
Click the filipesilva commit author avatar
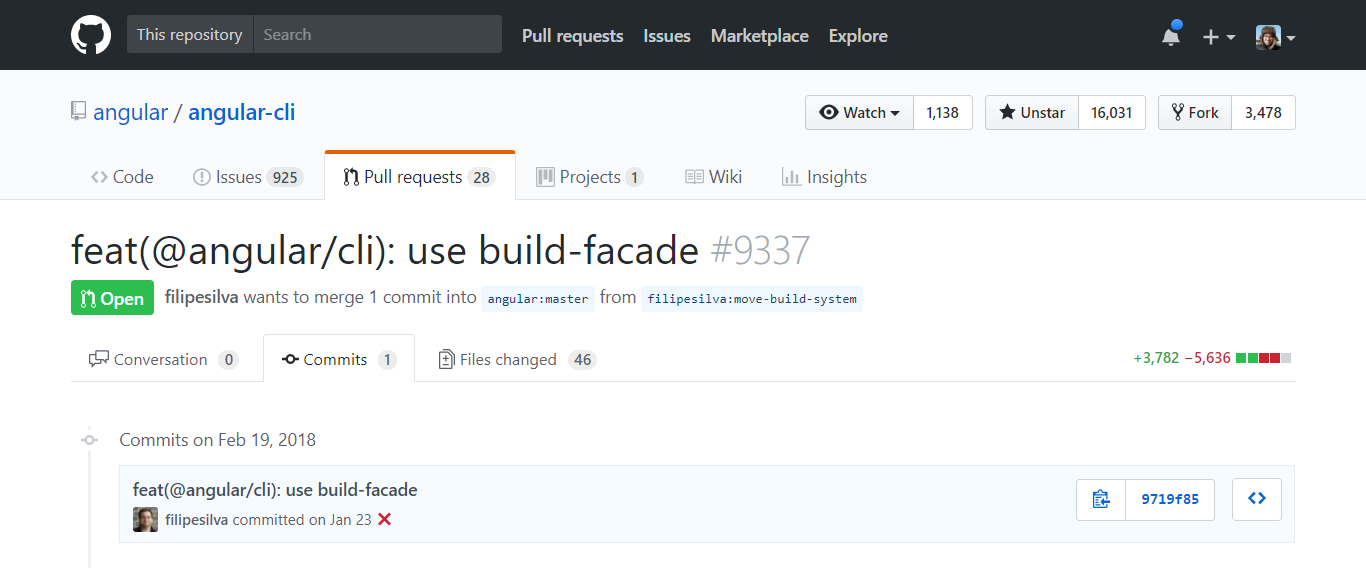(x=145, y=520)
